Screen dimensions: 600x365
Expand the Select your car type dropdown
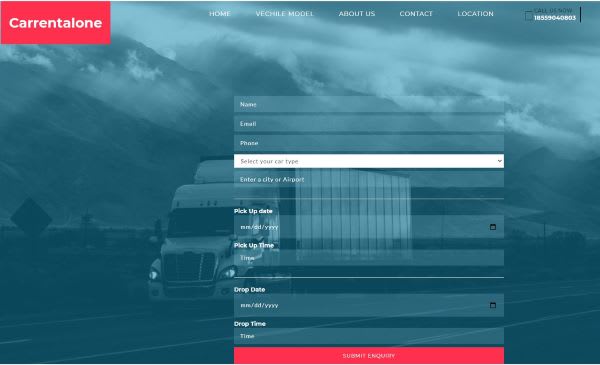tap(369, 161)
